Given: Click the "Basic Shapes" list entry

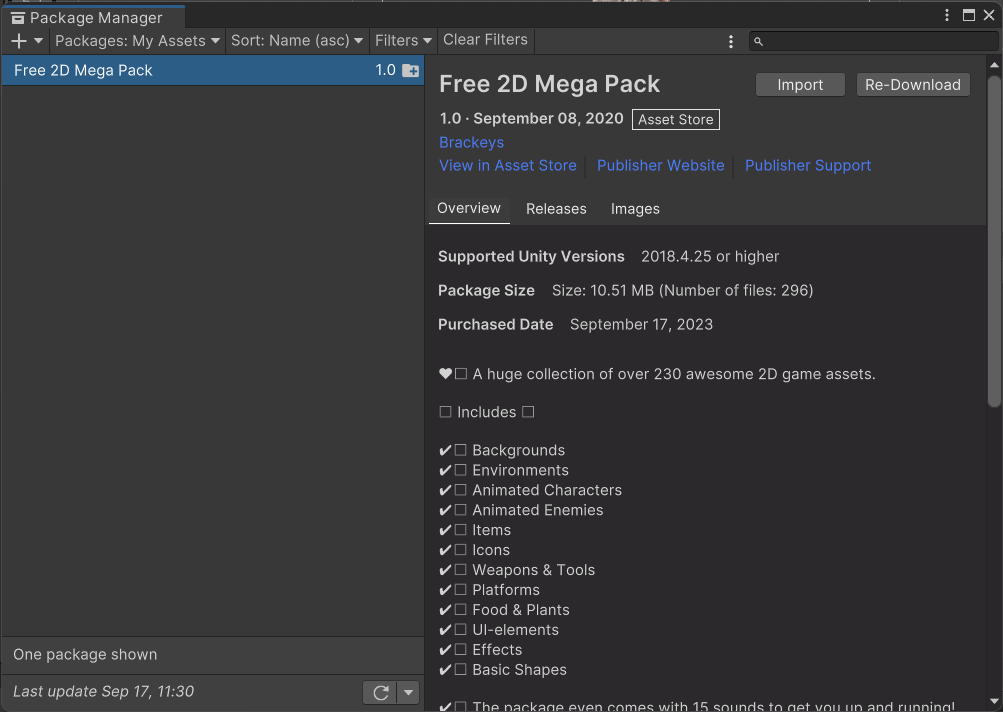Looking at the screenshot, I should pyautogui.click(x=519, y=670).
